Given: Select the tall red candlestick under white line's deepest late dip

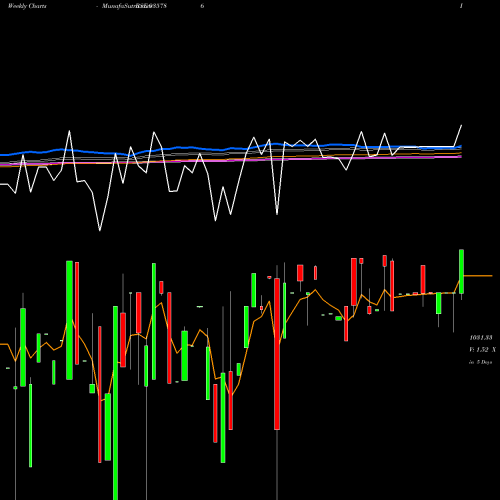Looking at the screenshot, I should (x=277, y=354).
